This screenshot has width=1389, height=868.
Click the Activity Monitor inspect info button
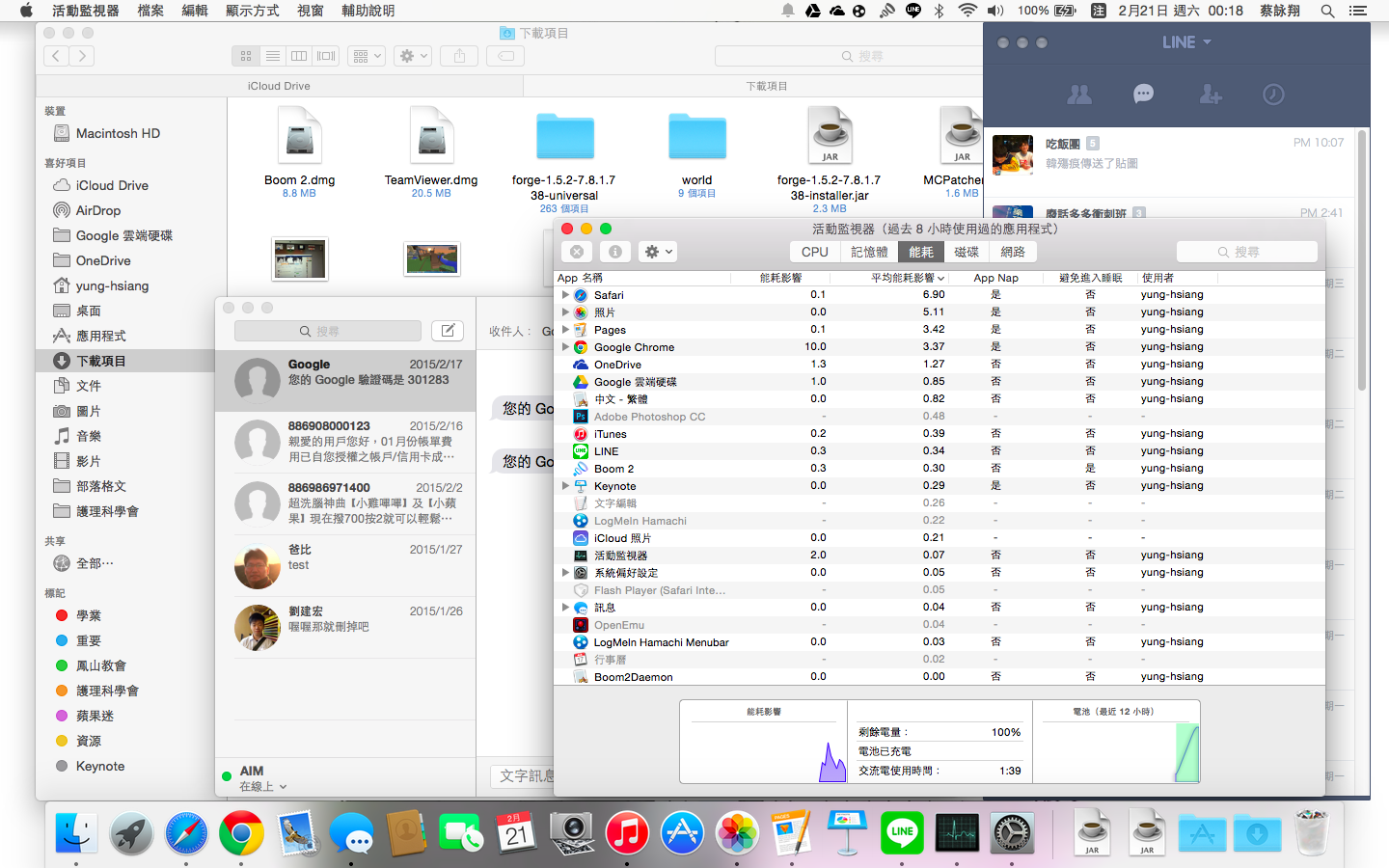pos(615,252)
